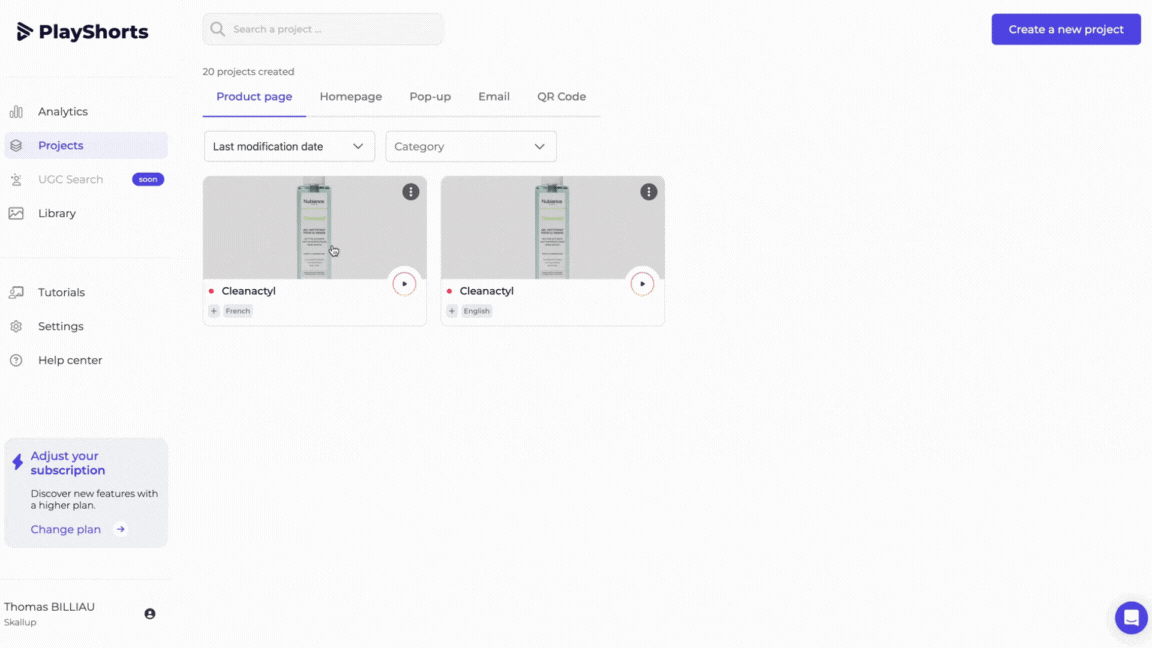Switch to the Homepage tab

coord(350,97)
